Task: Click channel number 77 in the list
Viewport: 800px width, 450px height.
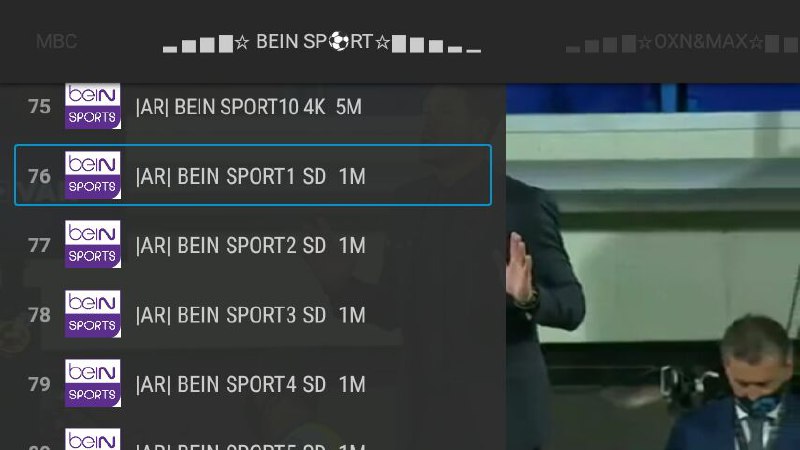Action: (x=39, y=245)
